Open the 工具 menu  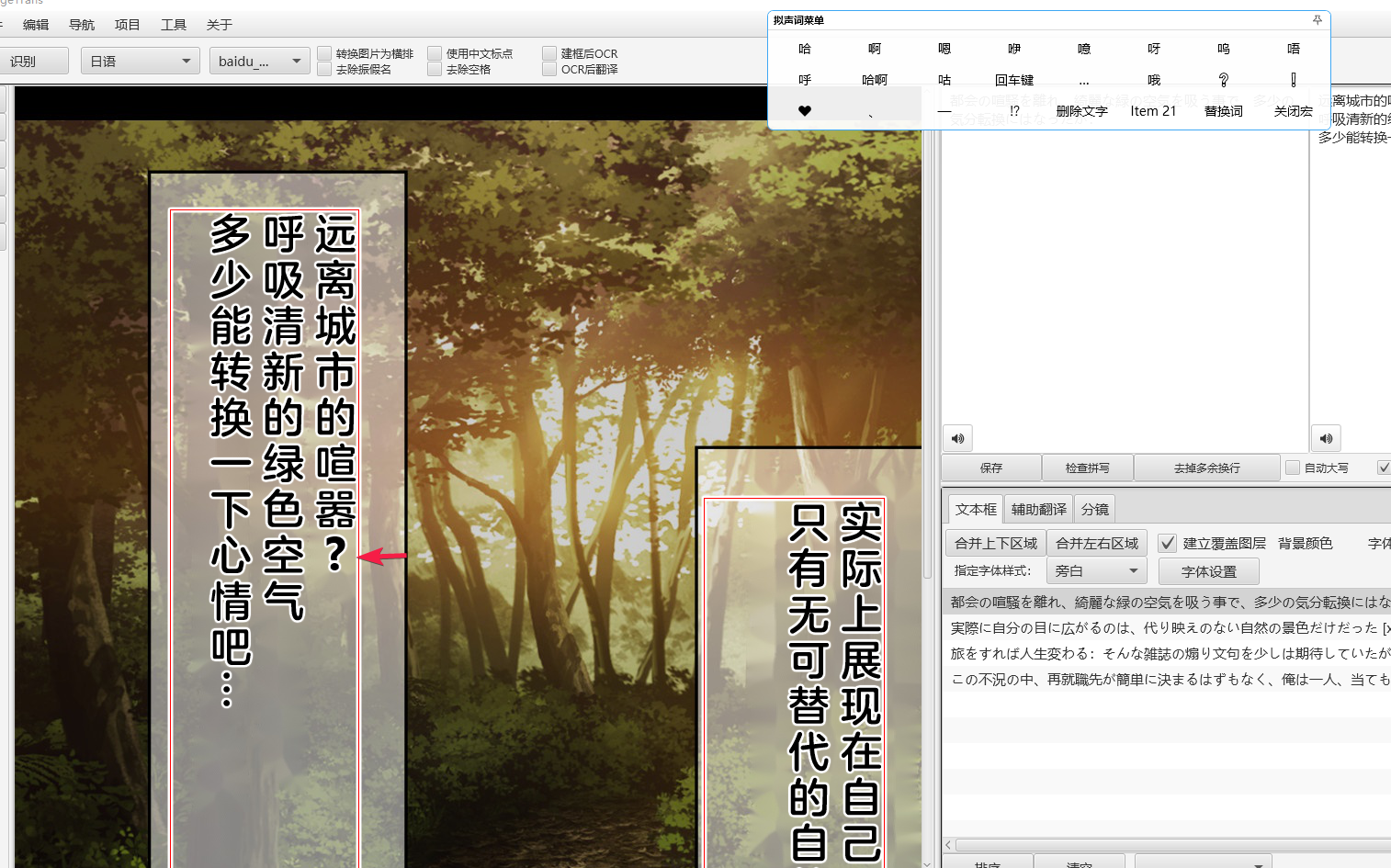click(174, 25)
